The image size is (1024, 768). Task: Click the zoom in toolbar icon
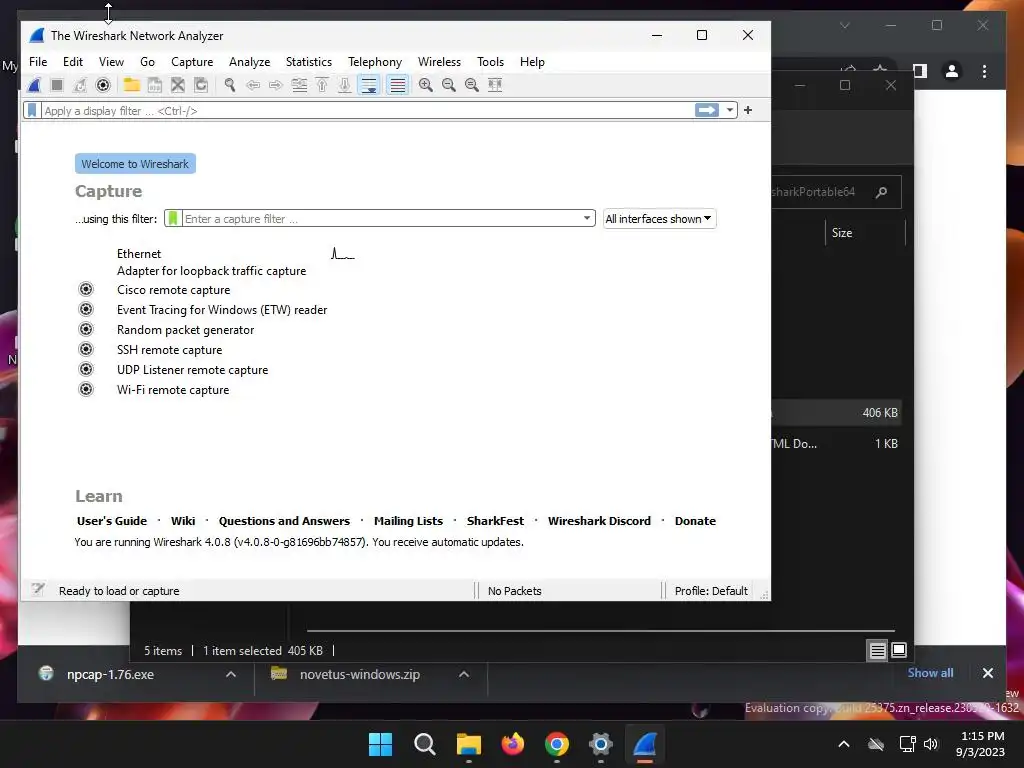tap(426, 85)
